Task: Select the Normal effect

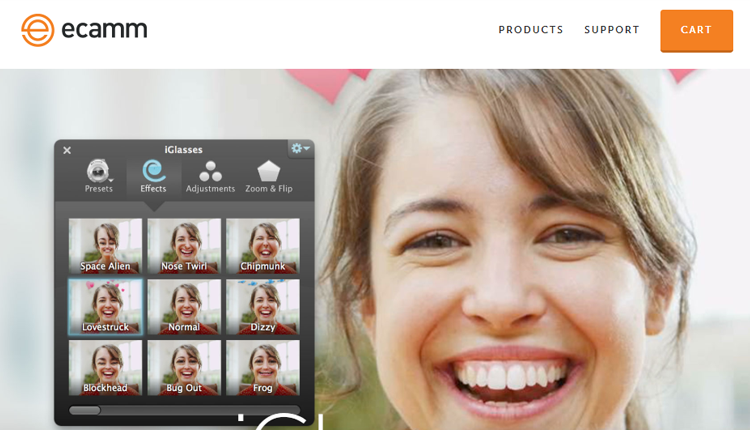Action: click(x=184, y=307)
